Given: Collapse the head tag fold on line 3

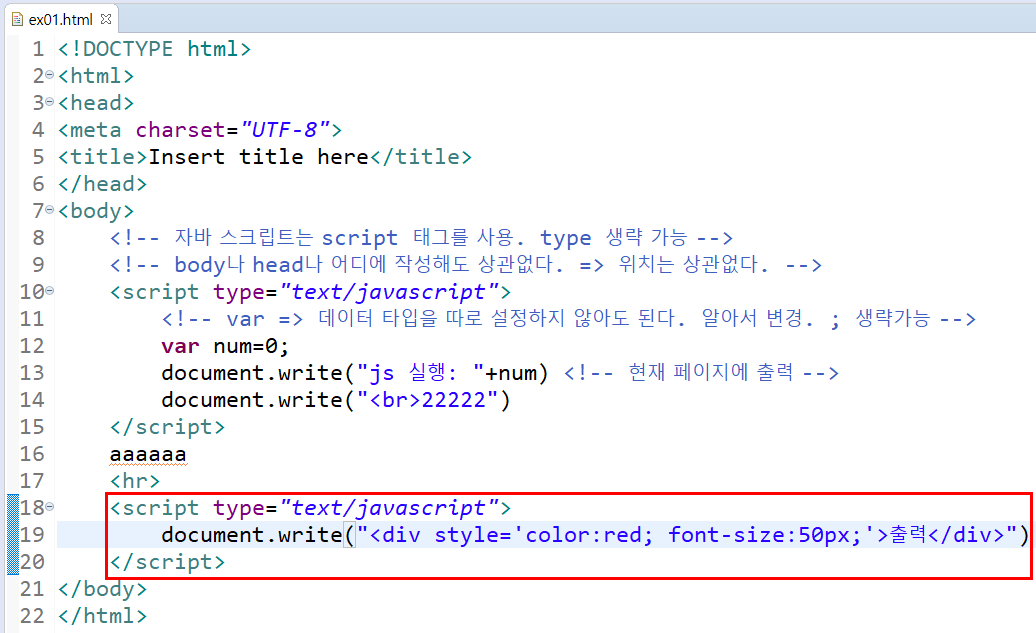Looking at the screenshot, I should (50, 102).
